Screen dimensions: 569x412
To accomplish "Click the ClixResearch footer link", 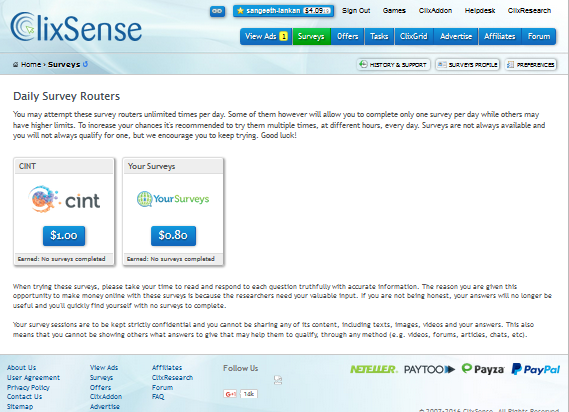I will coord(172,378).
